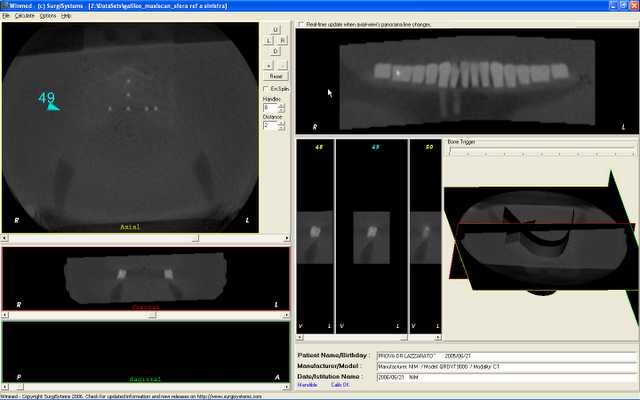
Task: Click the panoramic view image
Action: 467,81
